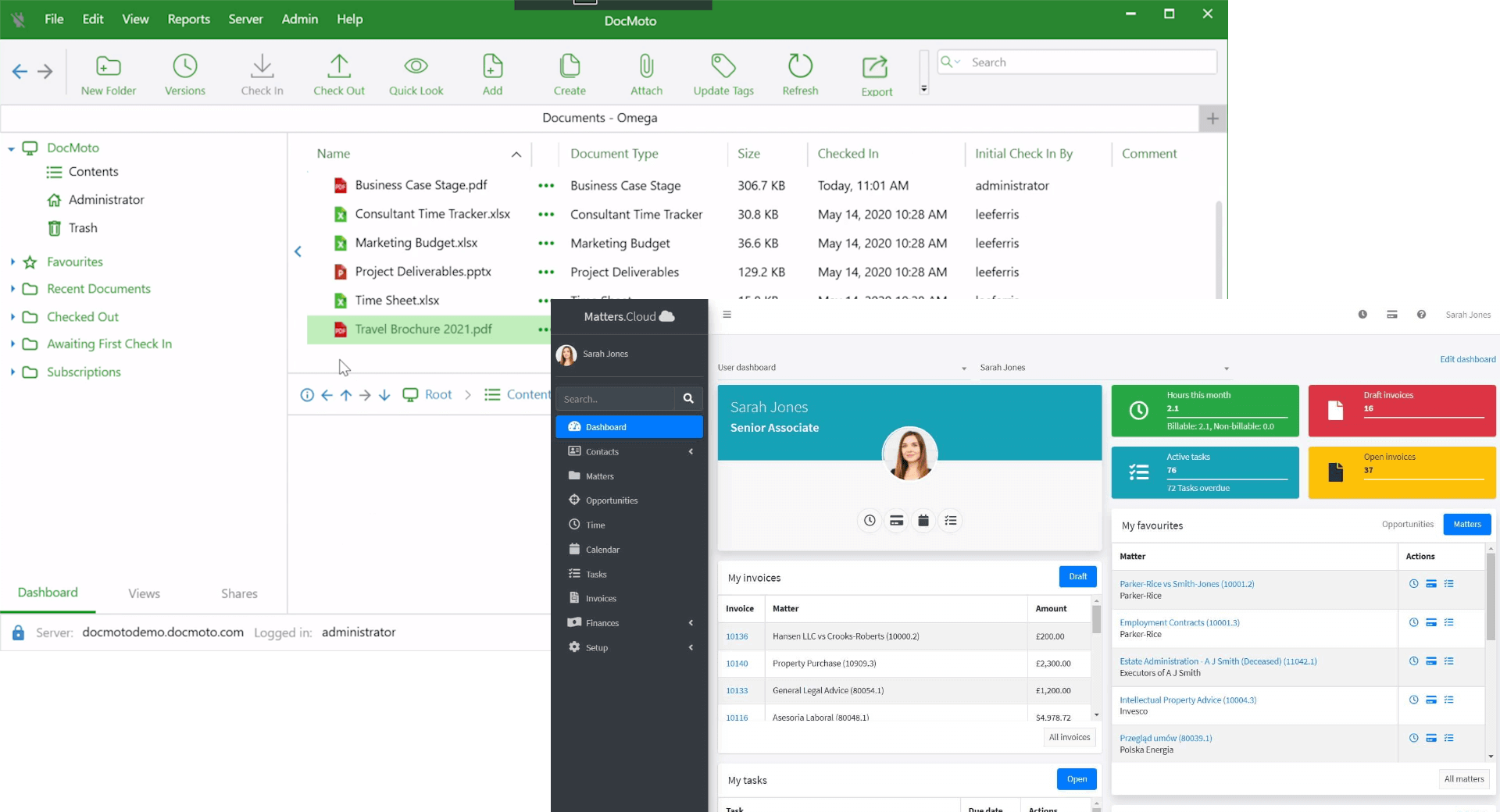Image resolution: width=1500 pixels, height=812 pixels.
Task: Go back with DocMoto back arrow
Action: click(20, 72)
